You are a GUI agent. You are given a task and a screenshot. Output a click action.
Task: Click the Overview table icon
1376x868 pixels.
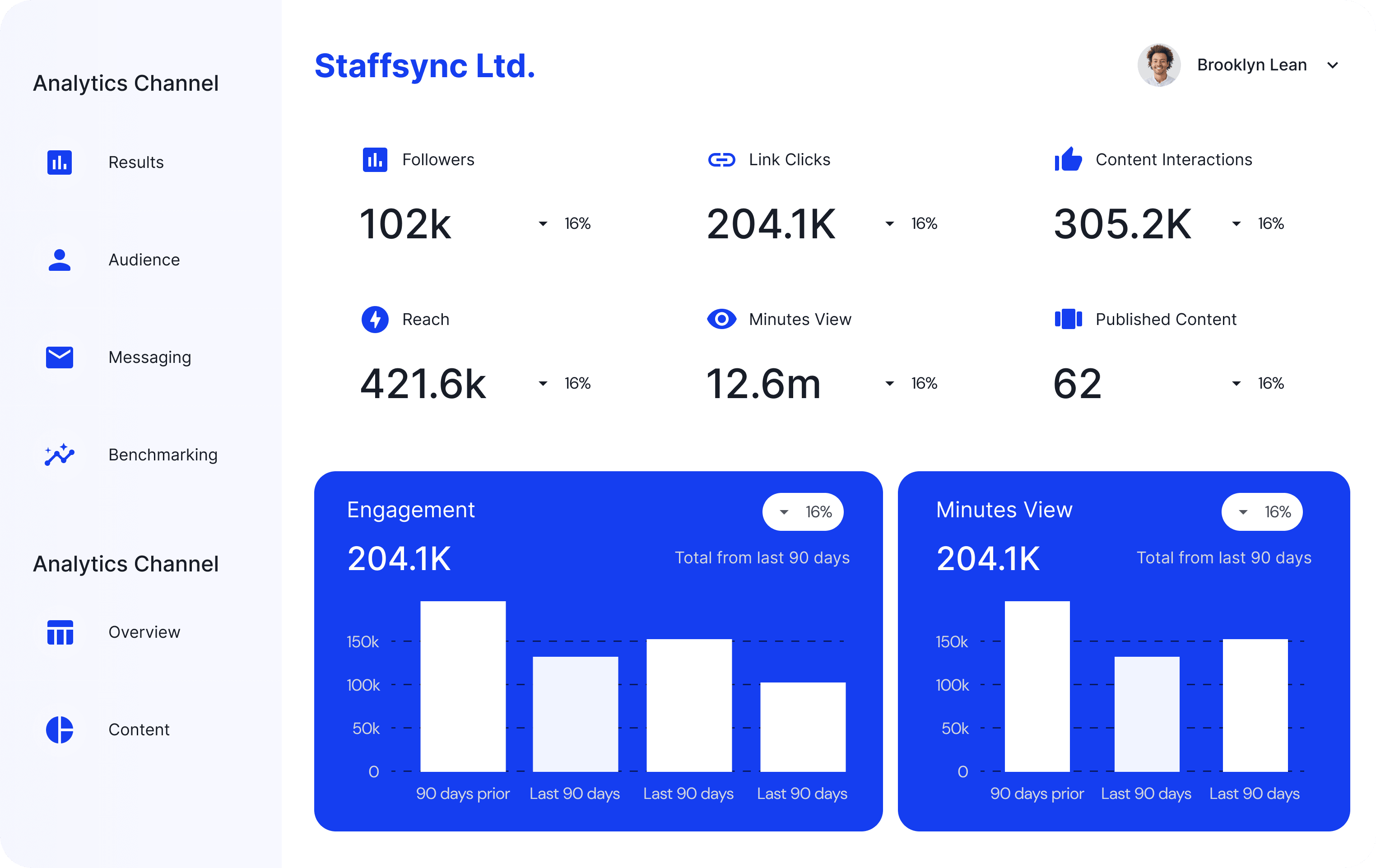60,632
